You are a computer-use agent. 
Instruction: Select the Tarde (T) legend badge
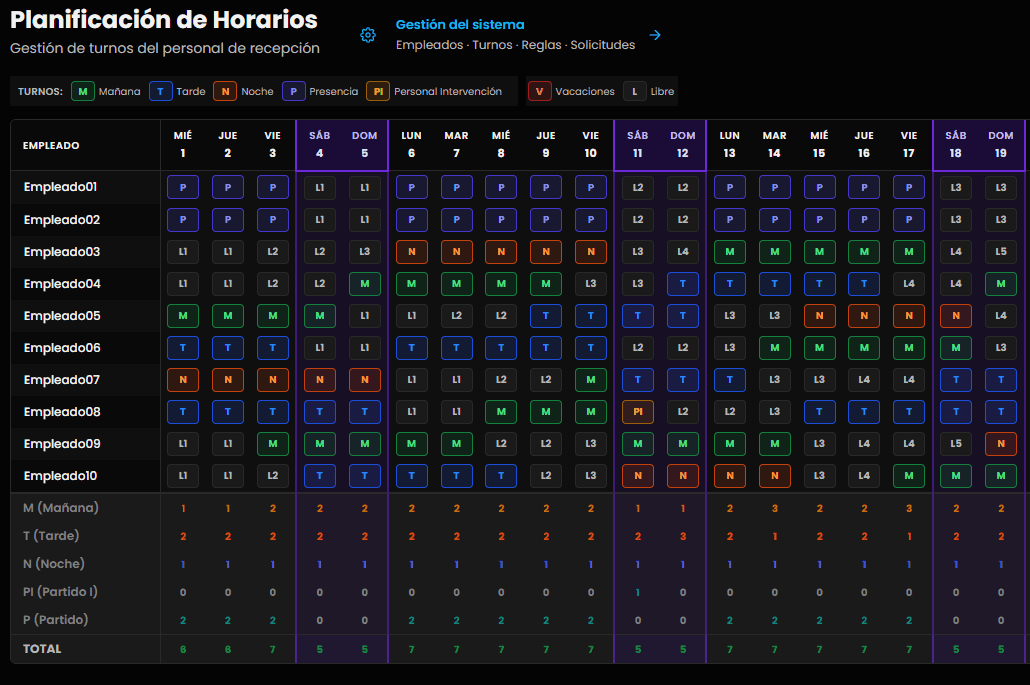tap(160, 91)
